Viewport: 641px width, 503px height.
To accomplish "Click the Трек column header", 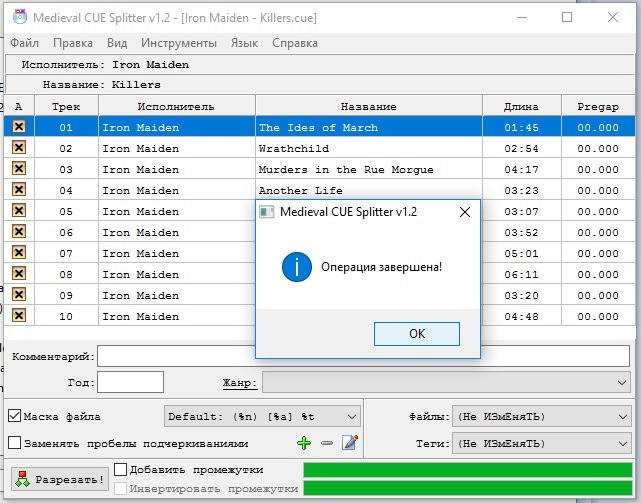I will click(x=66, y=106).
